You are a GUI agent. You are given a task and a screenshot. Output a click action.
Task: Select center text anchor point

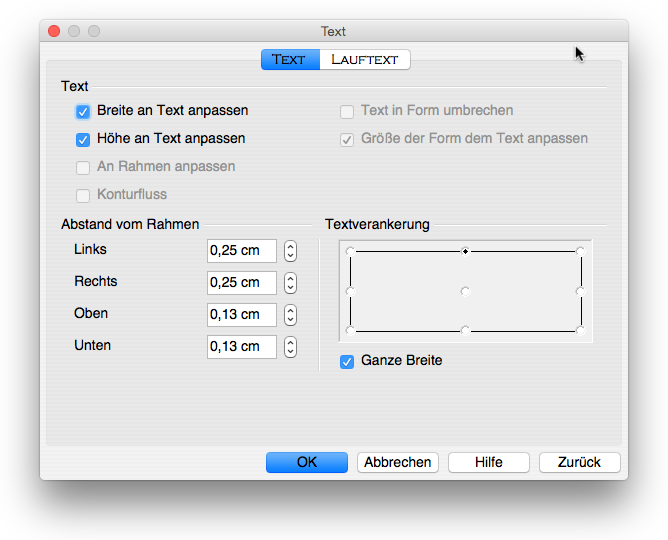(x=465, y=291)
